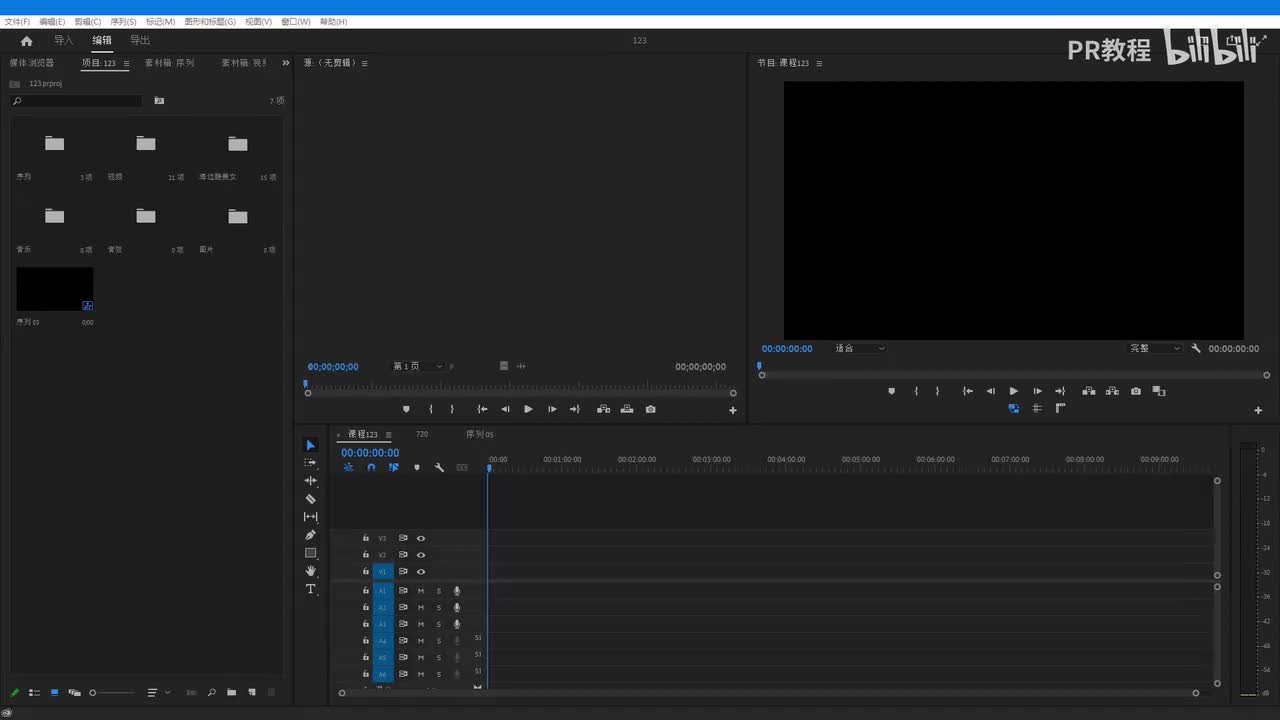This screenshot has width=1280, height=720.
Task: Switch to the 导出 workspace
Action: (140, 41)
